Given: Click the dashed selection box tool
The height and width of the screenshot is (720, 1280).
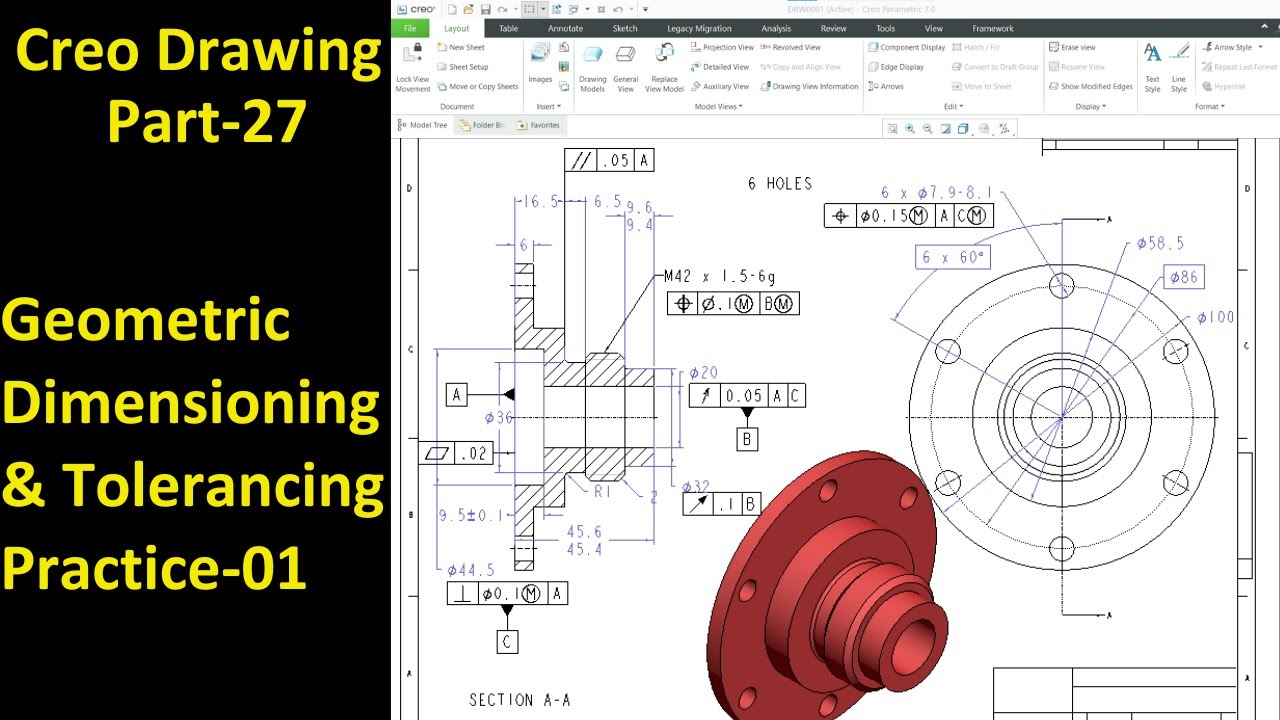Looking at the screenshot, I should click(530, 9).
